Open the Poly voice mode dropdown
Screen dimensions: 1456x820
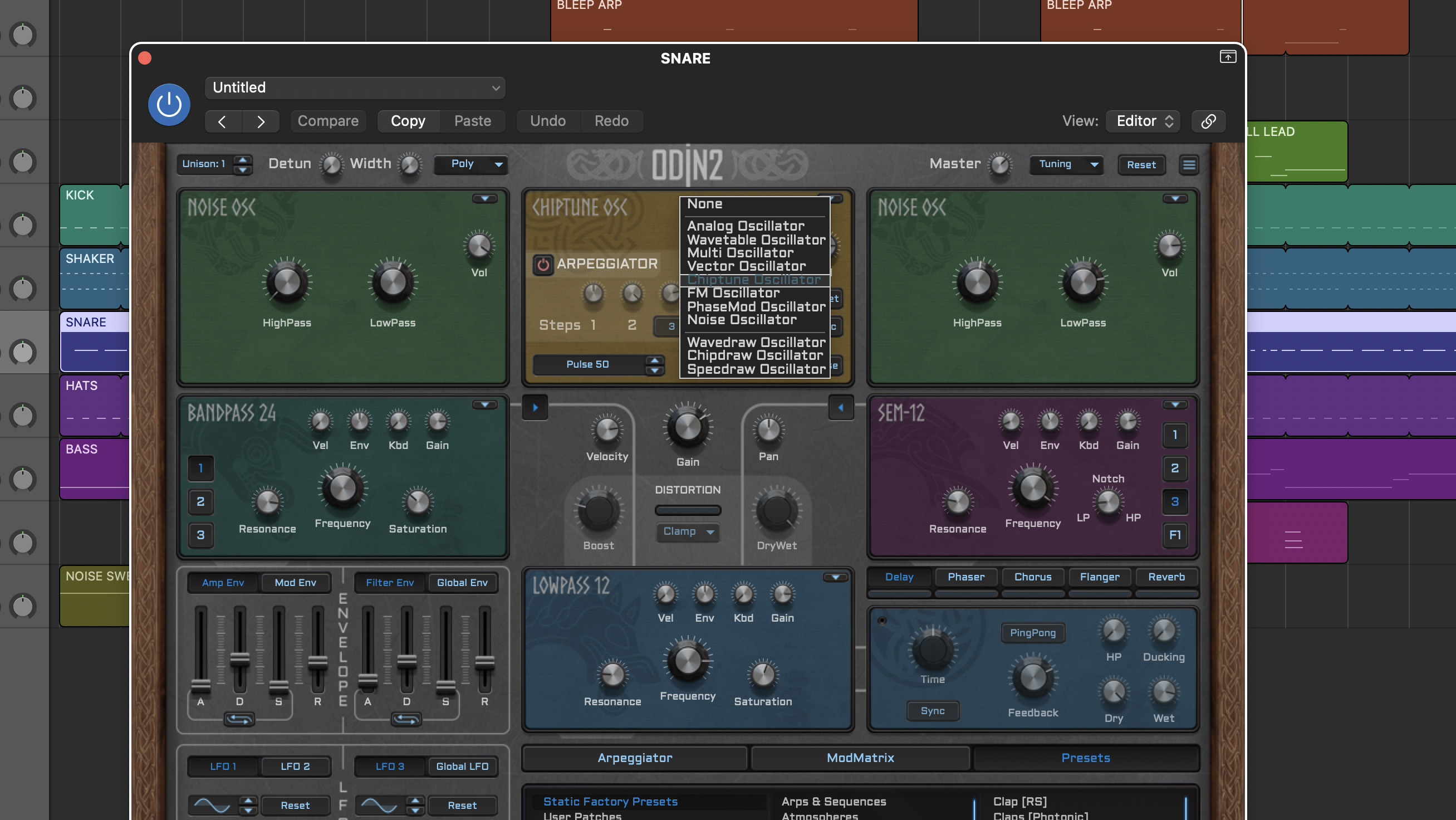click(470, 164)
